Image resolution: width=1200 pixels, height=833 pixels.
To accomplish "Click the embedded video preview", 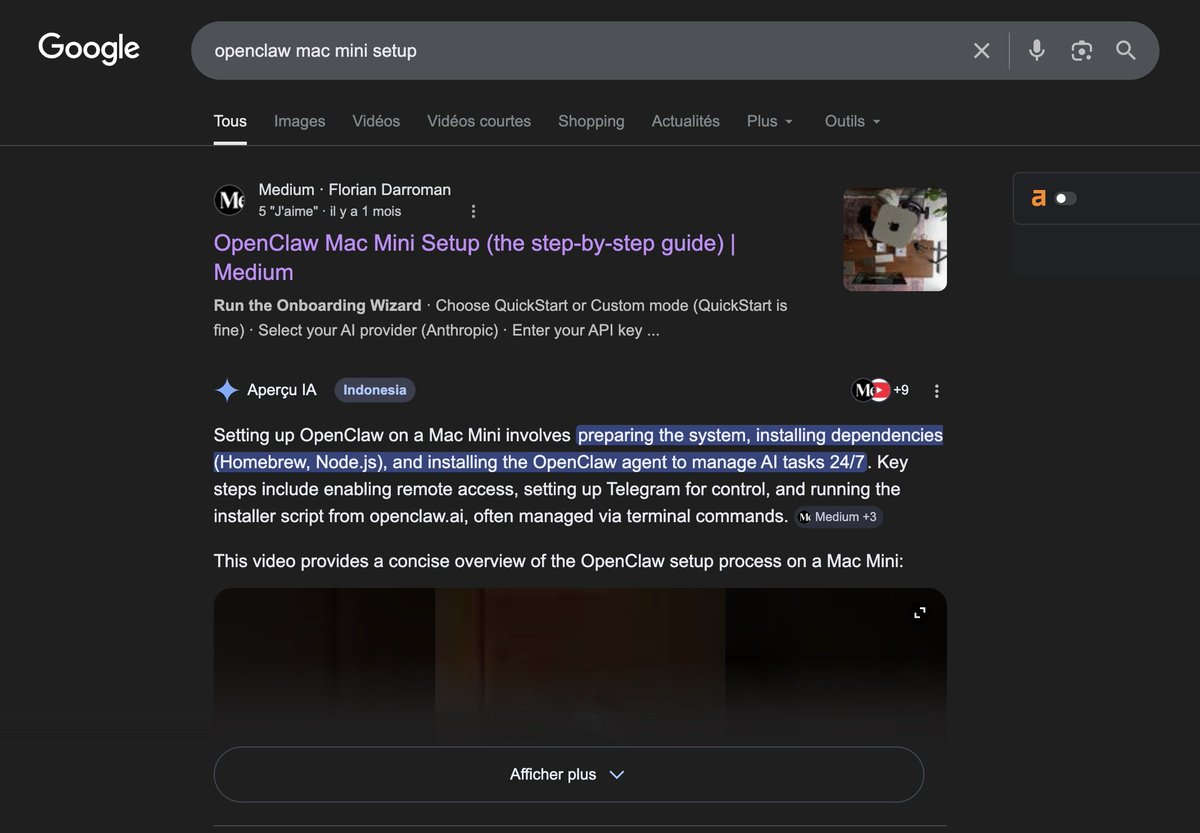I will pos(580,665).
